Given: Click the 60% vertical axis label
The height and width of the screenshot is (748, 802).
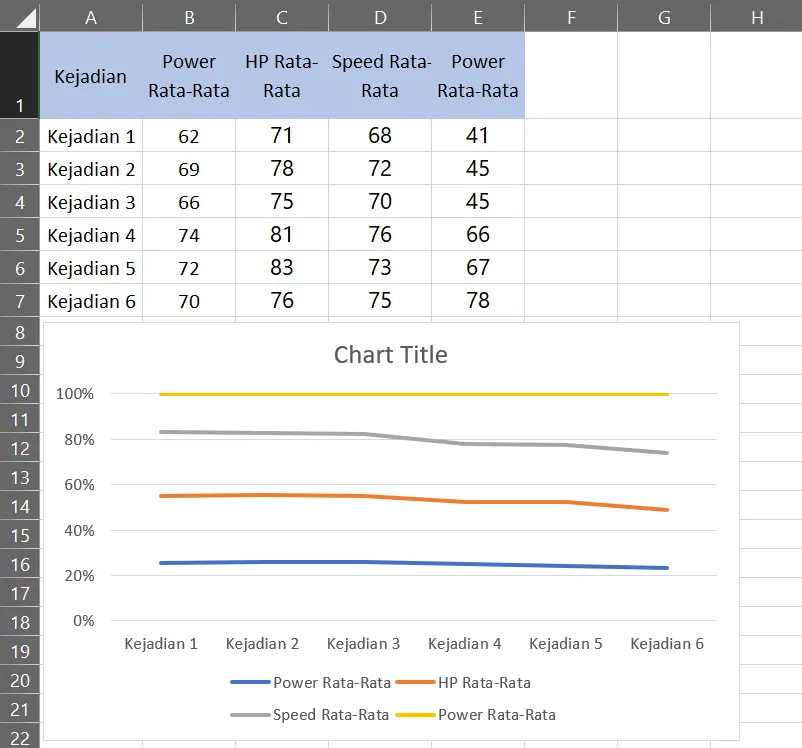Looking at the screenshot, I should click(79, 485).
